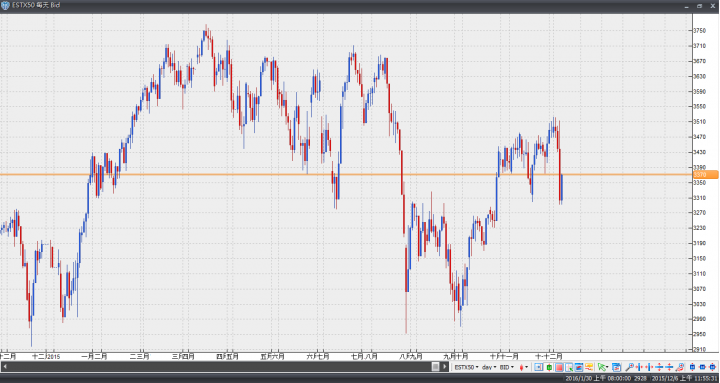Viewport: 720px width, 383px height.
Task: Click the blue chart indicator icon
Action: coord(579,367)
